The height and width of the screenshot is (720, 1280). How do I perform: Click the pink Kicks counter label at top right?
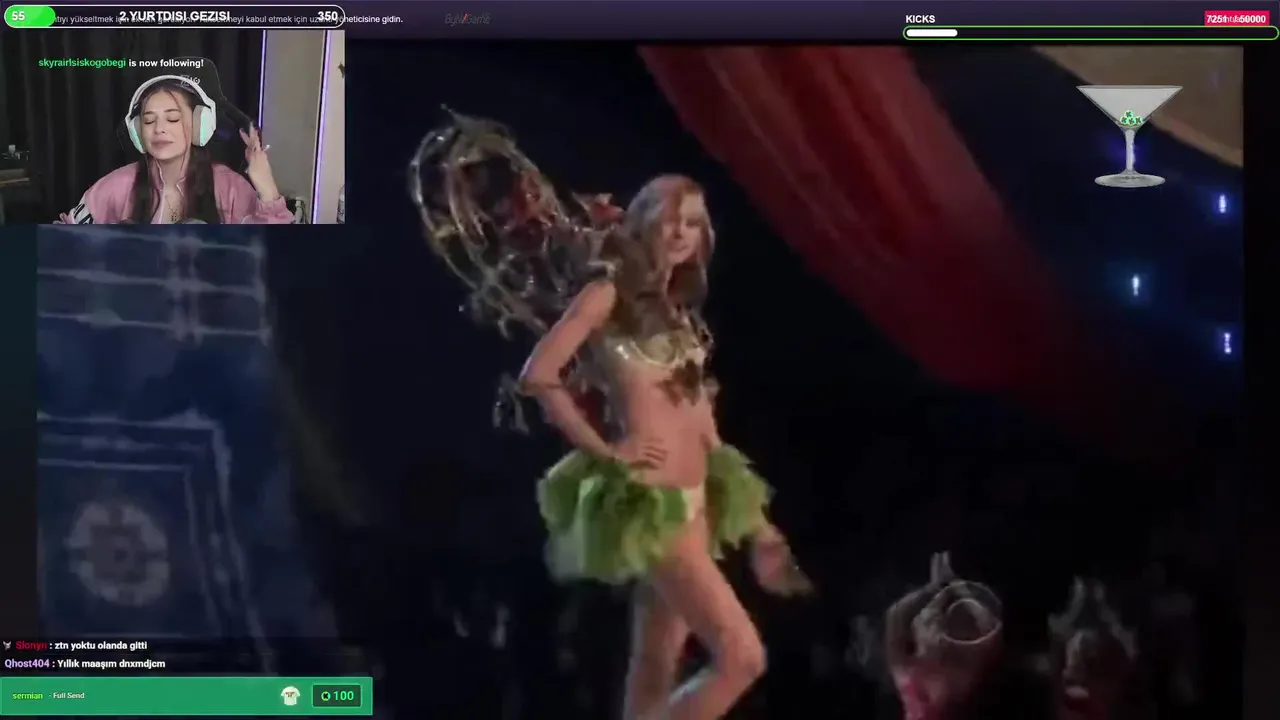coord(1236,19)
